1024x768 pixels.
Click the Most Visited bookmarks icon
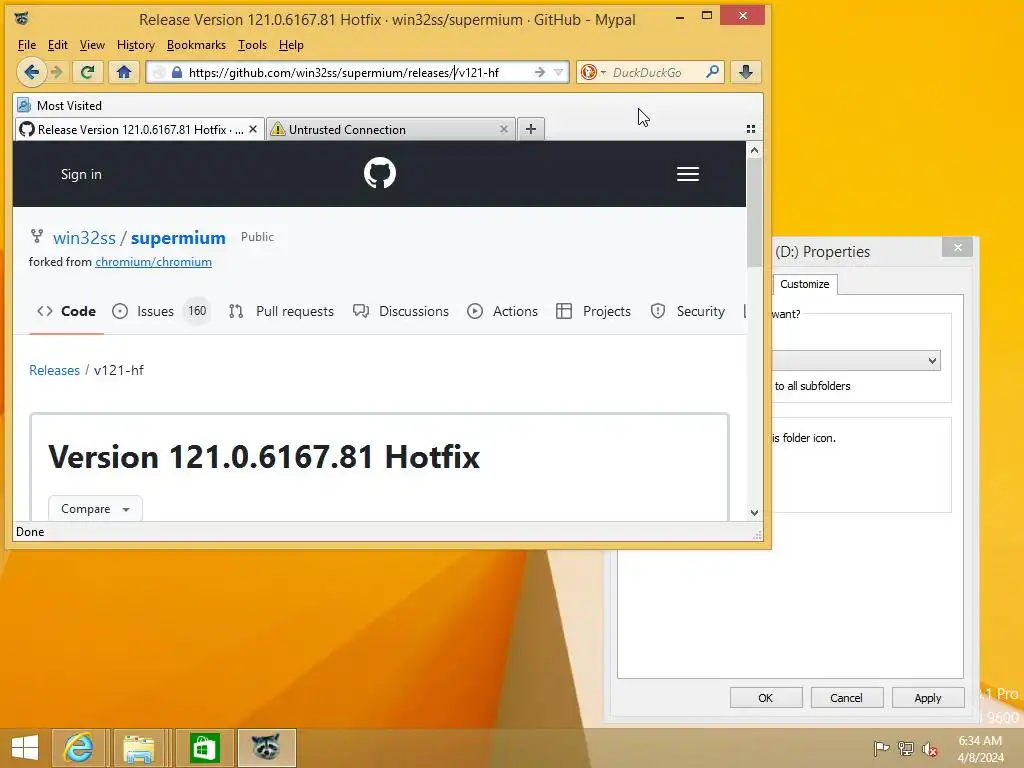tap(24, 105)
